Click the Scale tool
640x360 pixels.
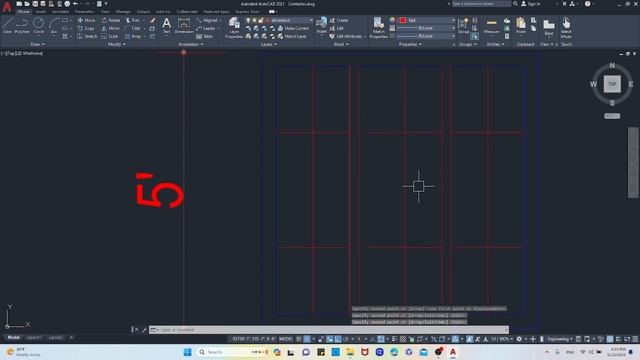point(110,36)
